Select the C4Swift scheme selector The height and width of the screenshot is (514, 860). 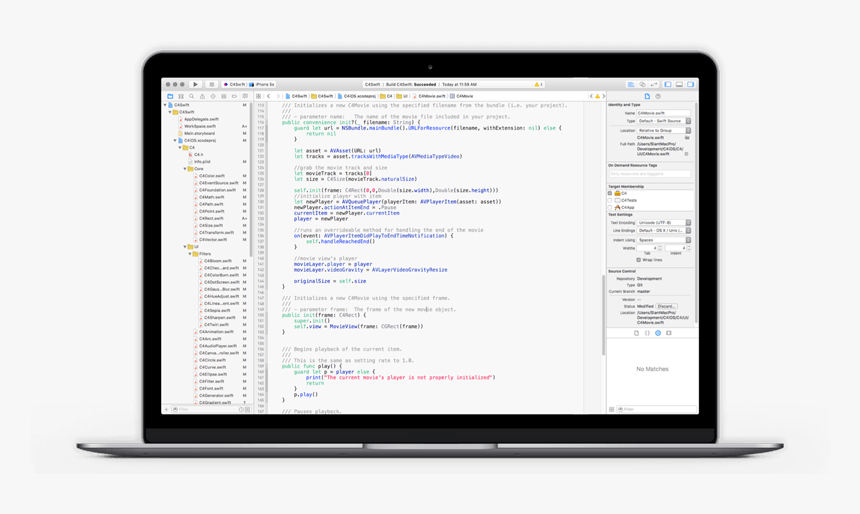234,84
